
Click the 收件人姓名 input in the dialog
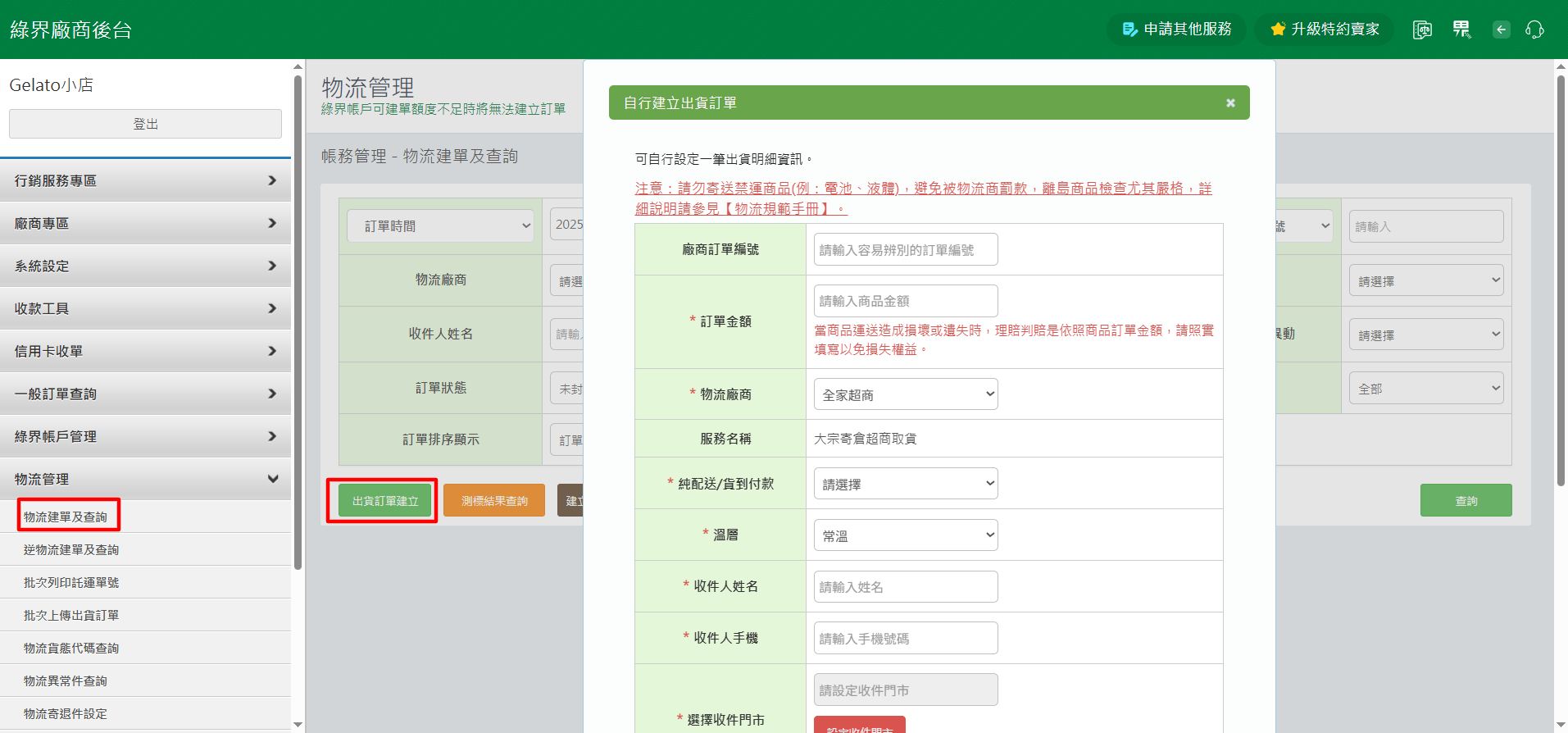(906, 587)
